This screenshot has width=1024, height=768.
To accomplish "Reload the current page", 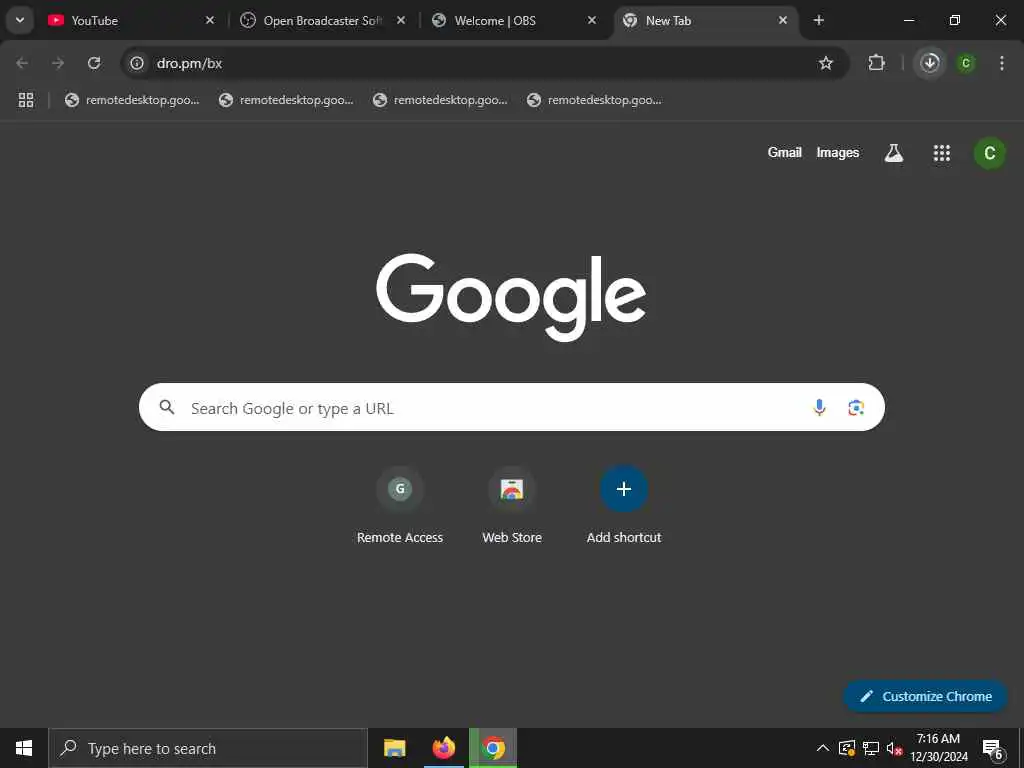I will [94, 63].
